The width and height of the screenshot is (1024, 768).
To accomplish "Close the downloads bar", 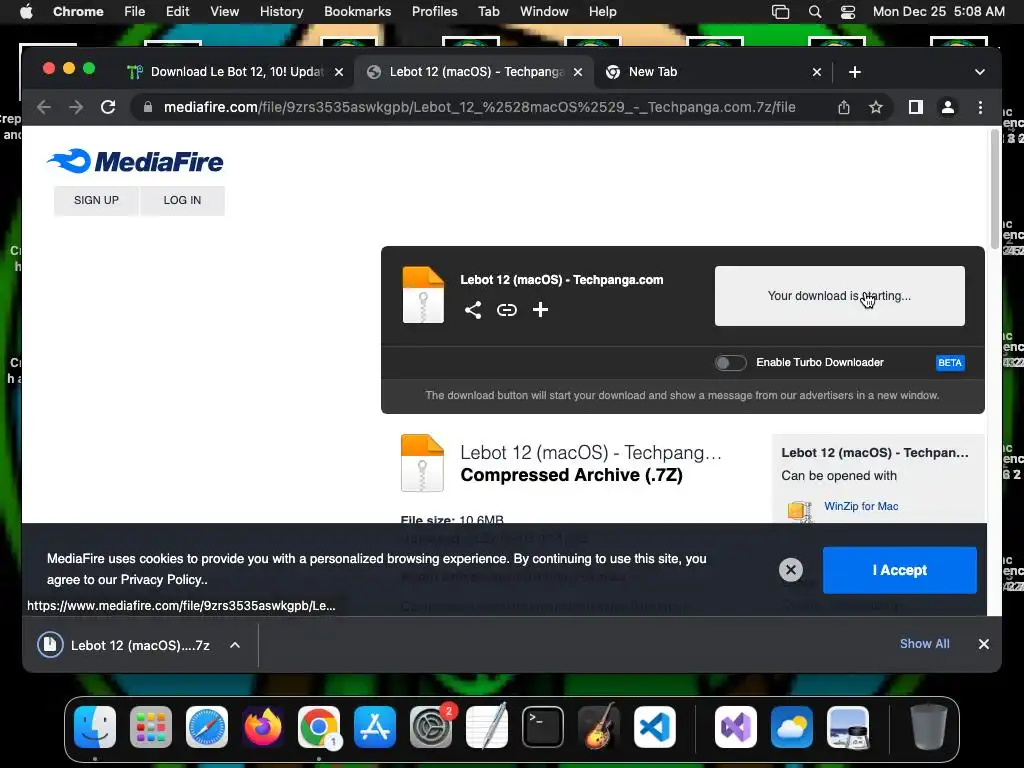I will click(984, 644).
